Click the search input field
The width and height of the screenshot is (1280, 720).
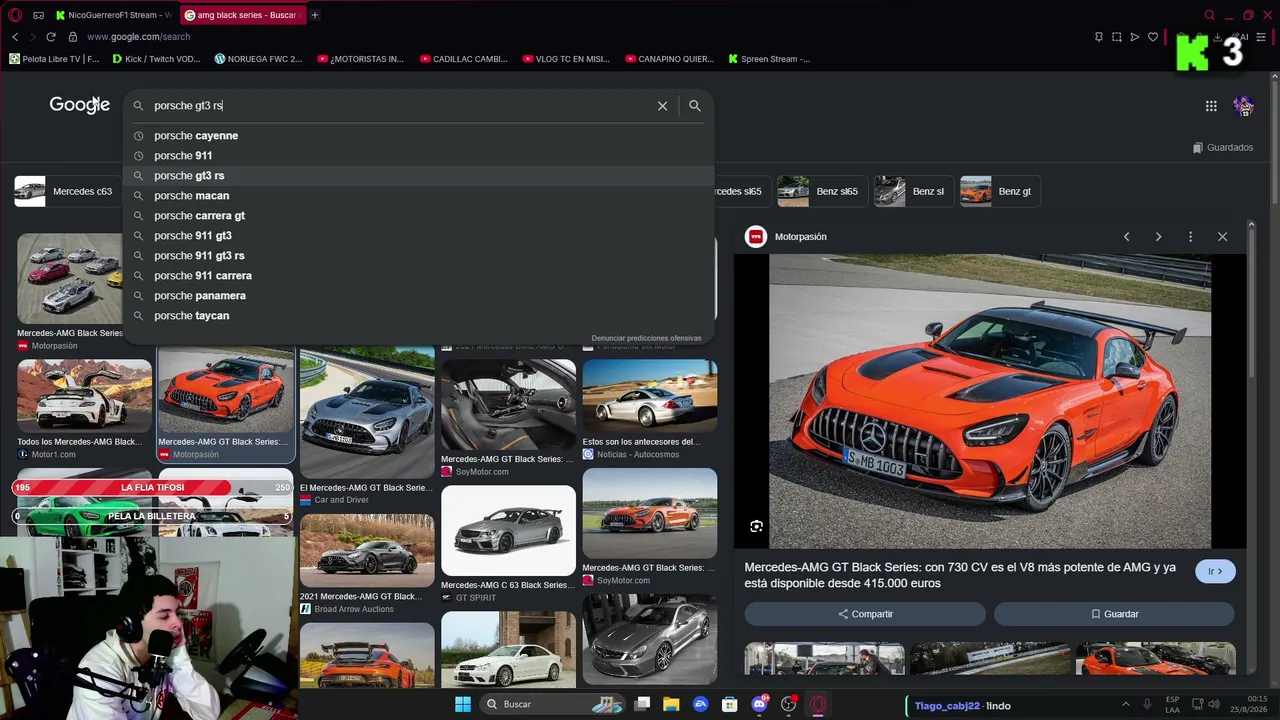click(400, 106)
